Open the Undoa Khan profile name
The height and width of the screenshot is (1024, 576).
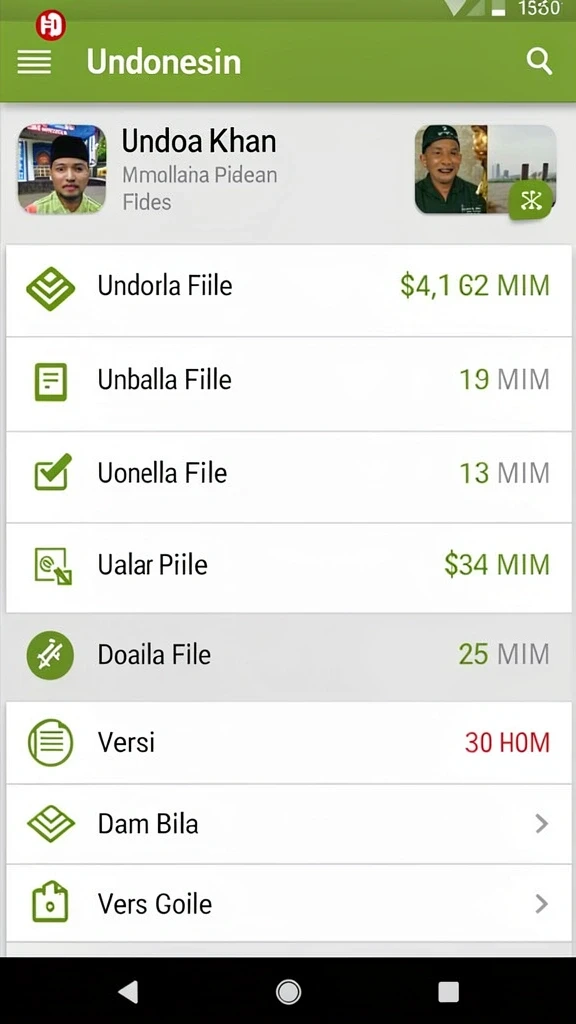pyautogui.click(x=199, y=141)
